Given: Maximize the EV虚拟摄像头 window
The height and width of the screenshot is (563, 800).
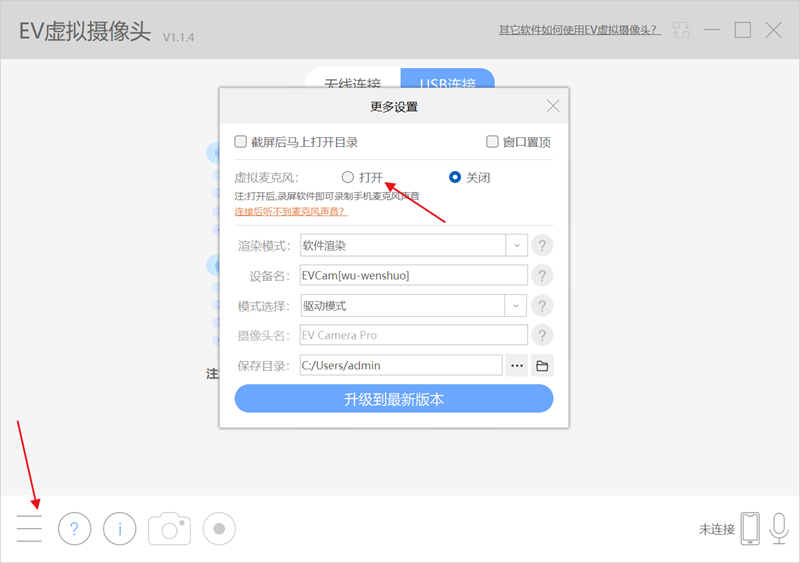Looking at the screenshot, I should (742, 30).
